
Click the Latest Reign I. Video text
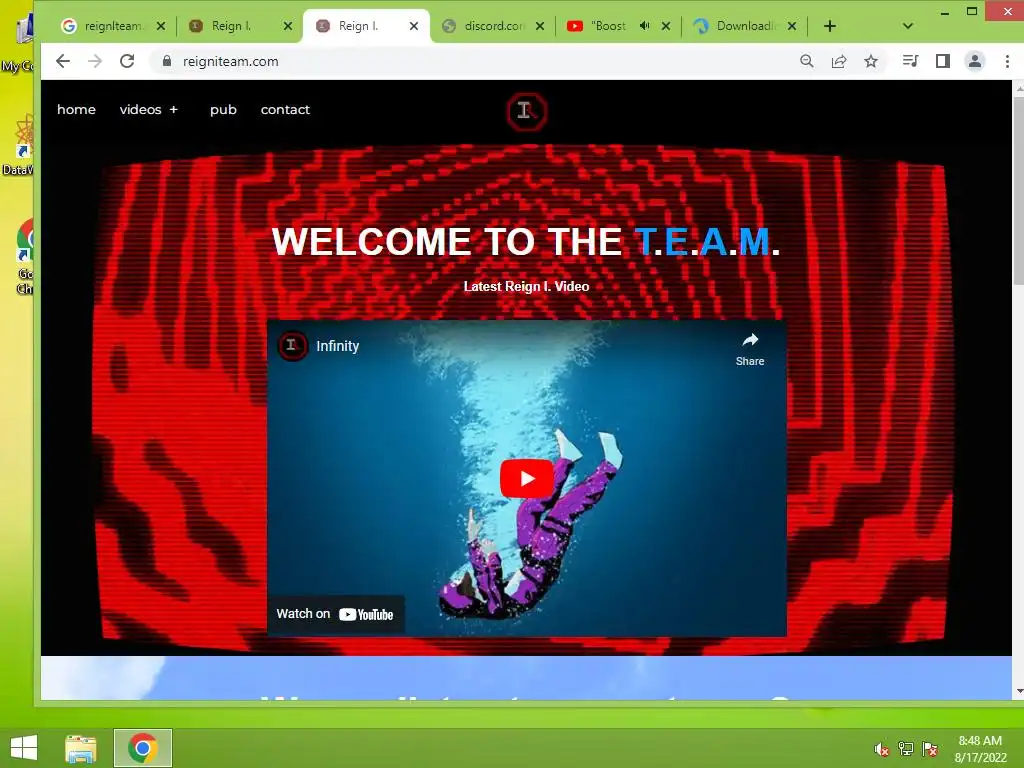click(526, 287)
